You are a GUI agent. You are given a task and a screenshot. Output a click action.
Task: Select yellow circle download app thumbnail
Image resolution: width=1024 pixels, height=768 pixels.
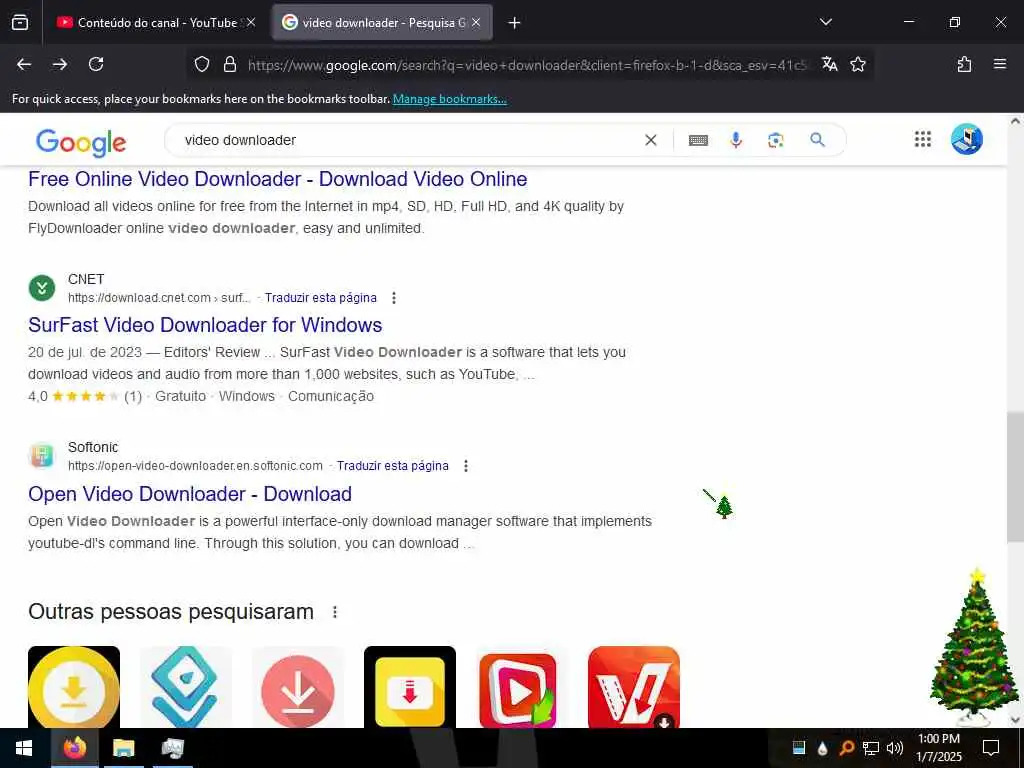(74, 687)
